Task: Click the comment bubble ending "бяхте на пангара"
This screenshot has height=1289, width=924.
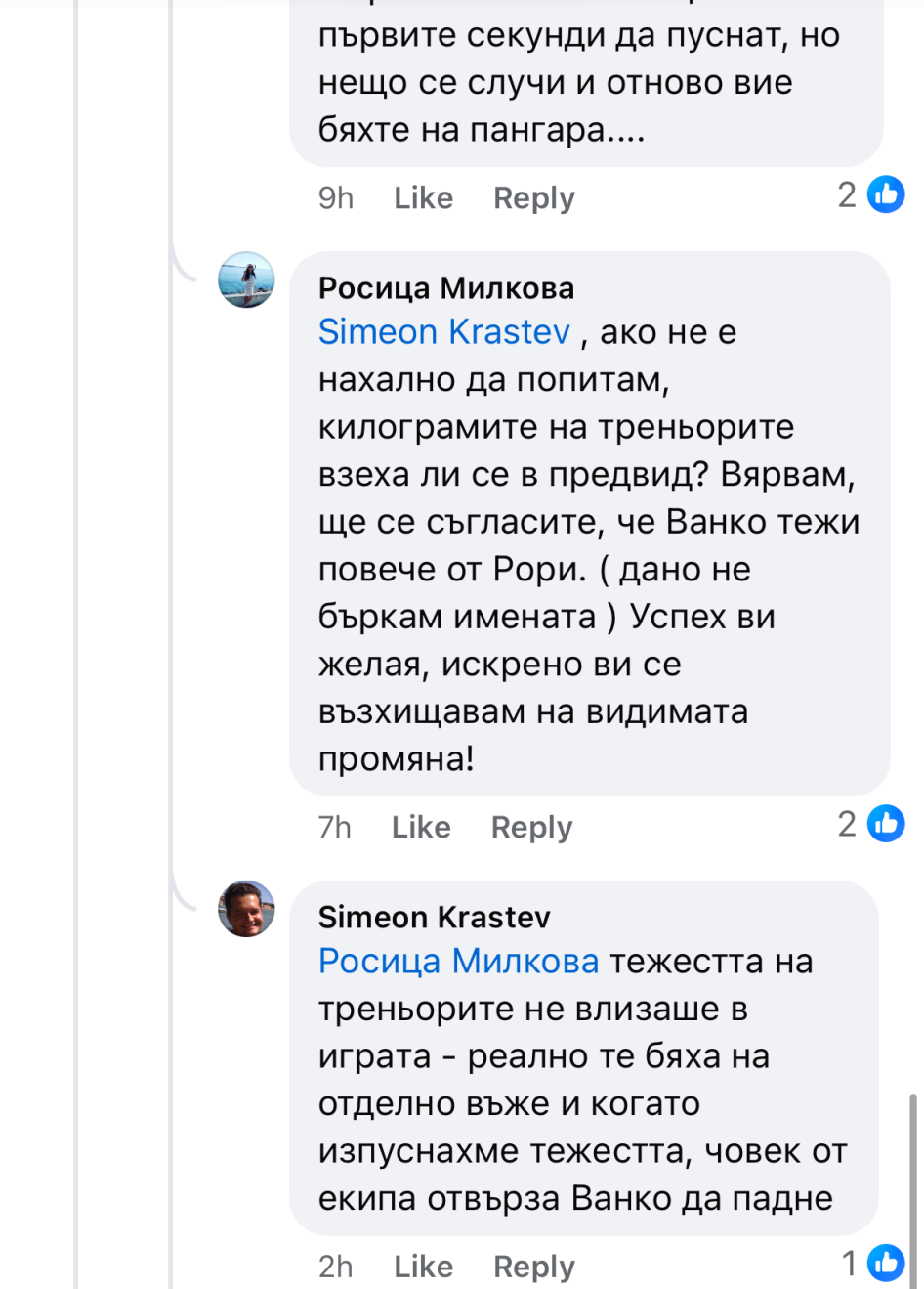Action: [x=586, y=83]
